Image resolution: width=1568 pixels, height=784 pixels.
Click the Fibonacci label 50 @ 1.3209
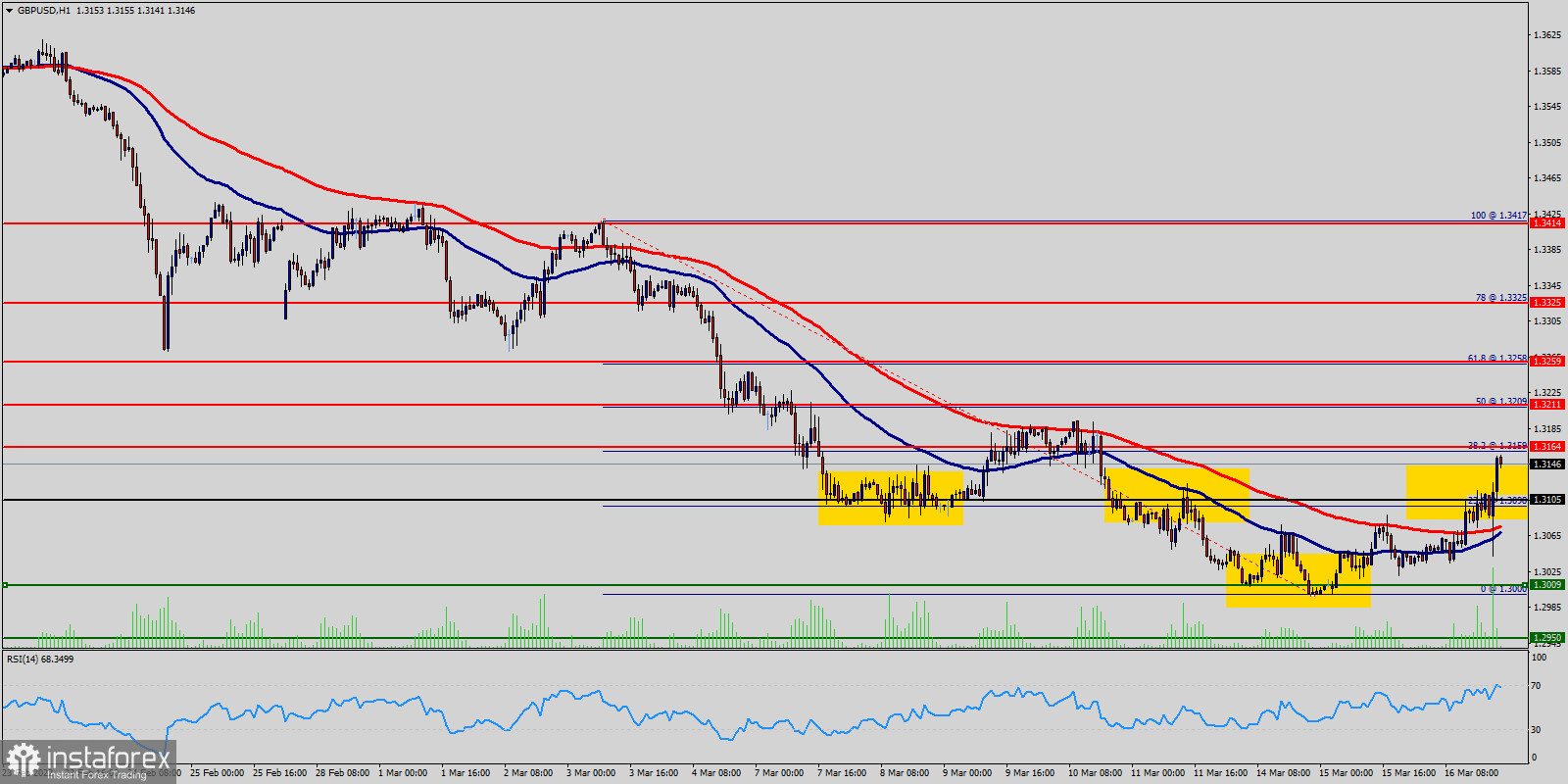[1500, 402]
